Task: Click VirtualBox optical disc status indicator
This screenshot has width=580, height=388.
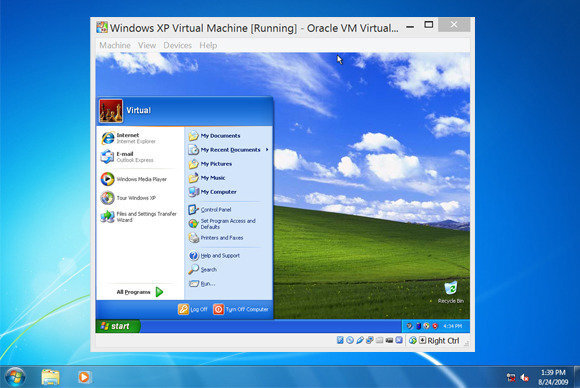Action: pyautogui.click(x=350, y=340)
